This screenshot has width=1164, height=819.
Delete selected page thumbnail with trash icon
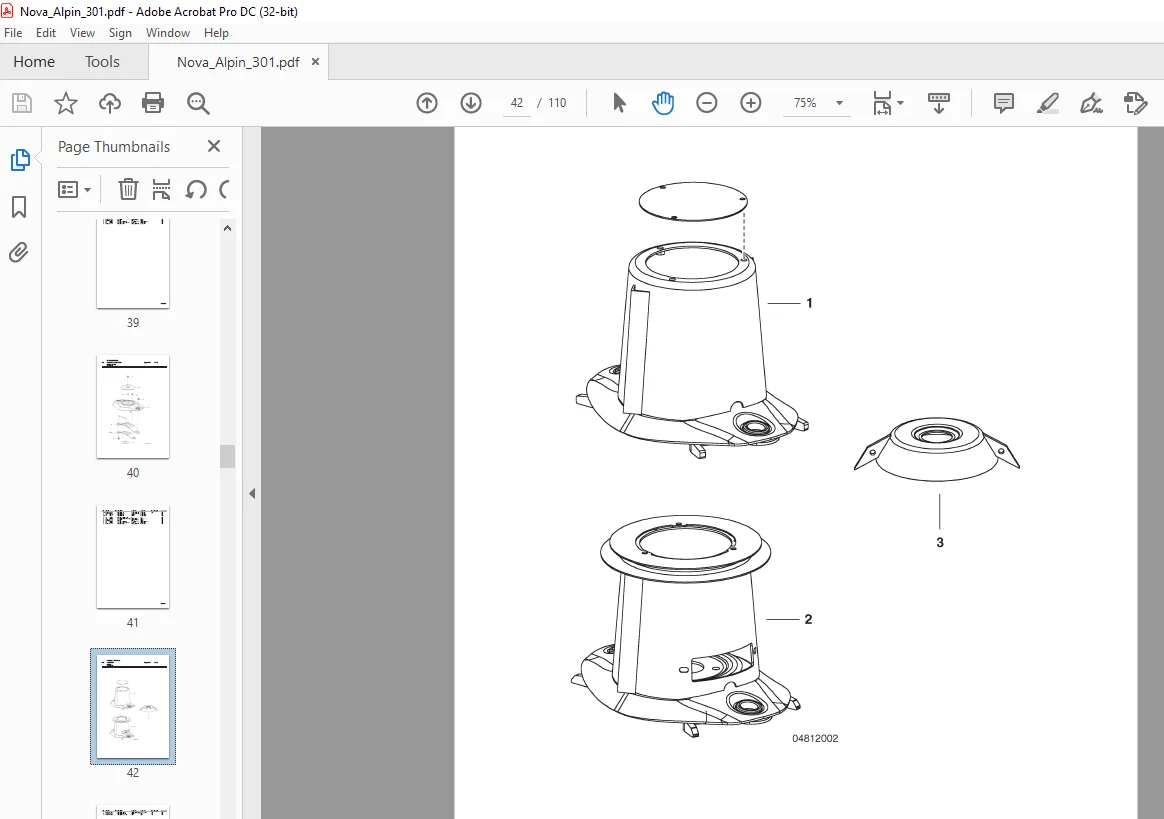pos(128,189)
